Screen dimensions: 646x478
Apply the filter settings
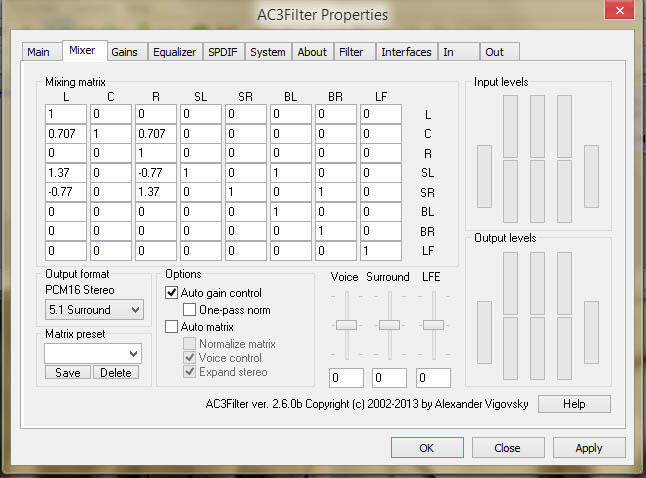[x=589, y=448]
